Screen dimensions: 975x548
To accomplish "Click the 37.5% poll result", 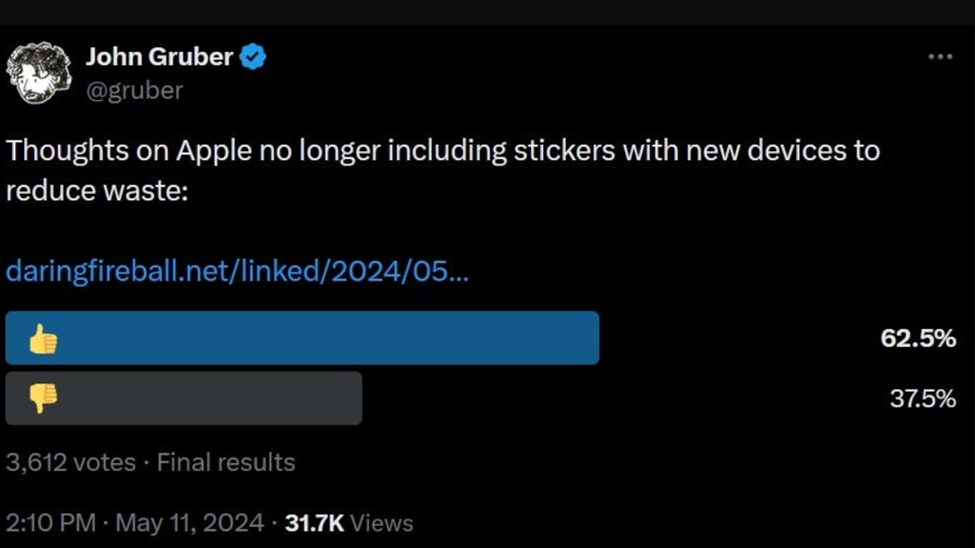I will pyautogui.click(x=923, y=398).
